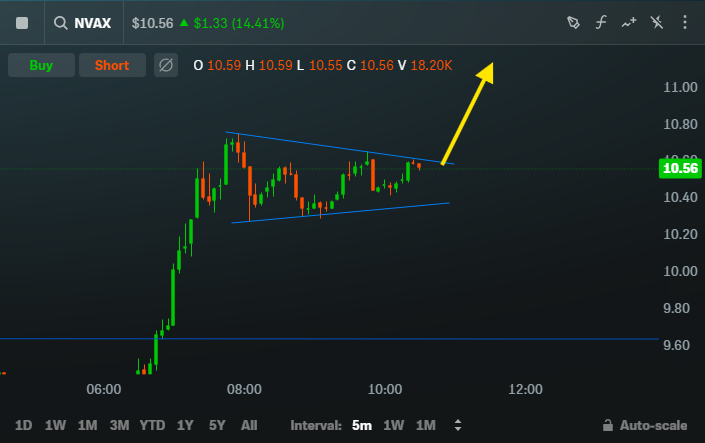Viewport: 705px width, 443px height.
Task: Click the $1.33 (14.41%) change text
Action: 239,23
